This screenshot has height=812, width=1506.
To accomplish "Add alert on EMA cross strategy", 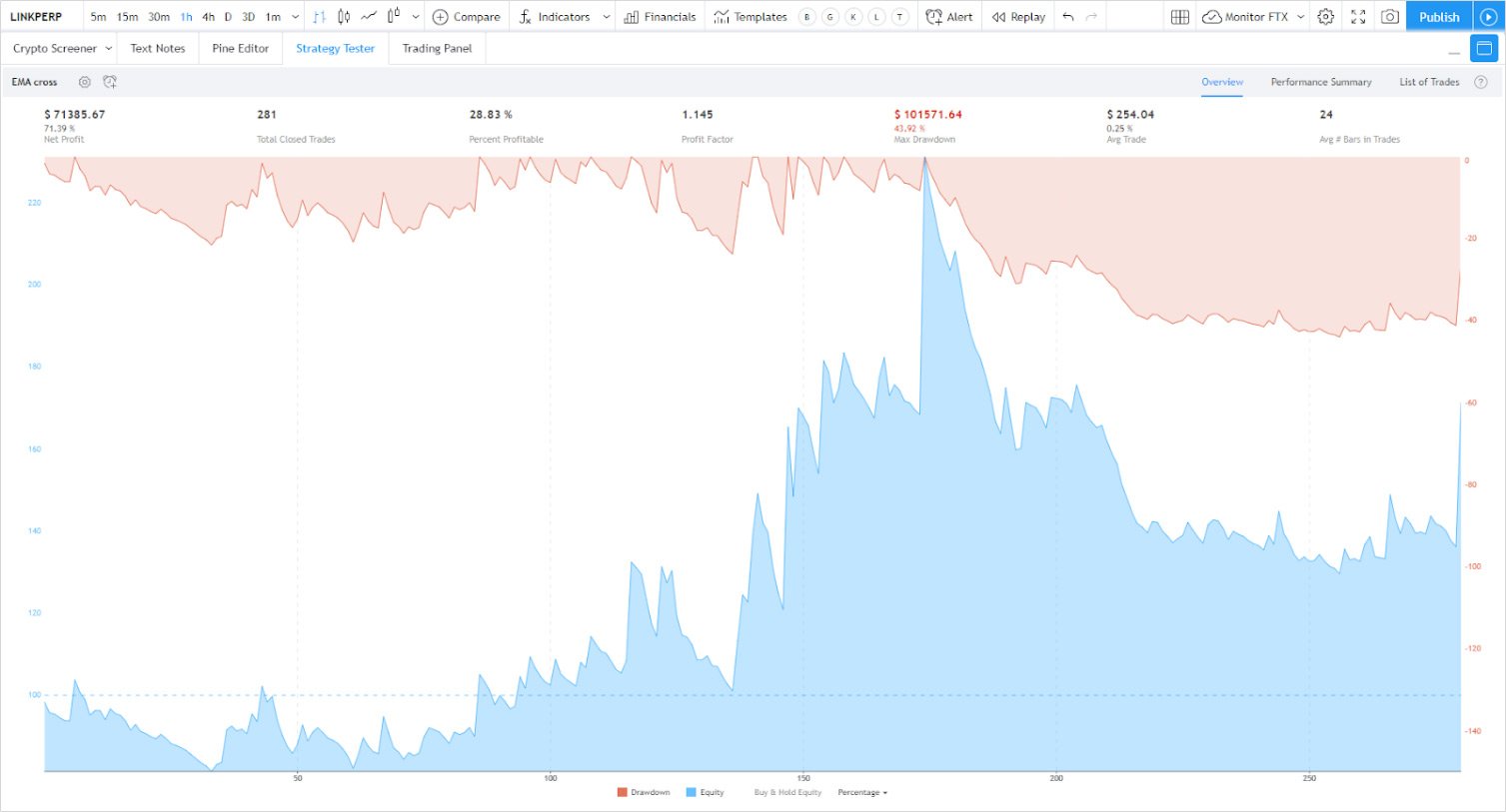I will (x=110, y=82).
